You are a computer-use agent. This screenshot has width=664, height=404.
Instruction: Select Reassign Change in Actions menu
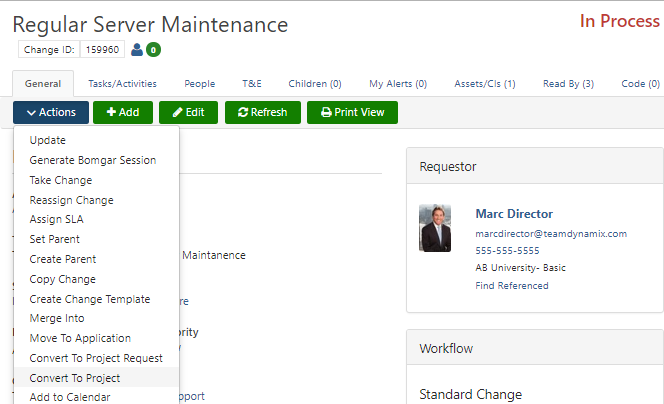[x=71, y=200]
